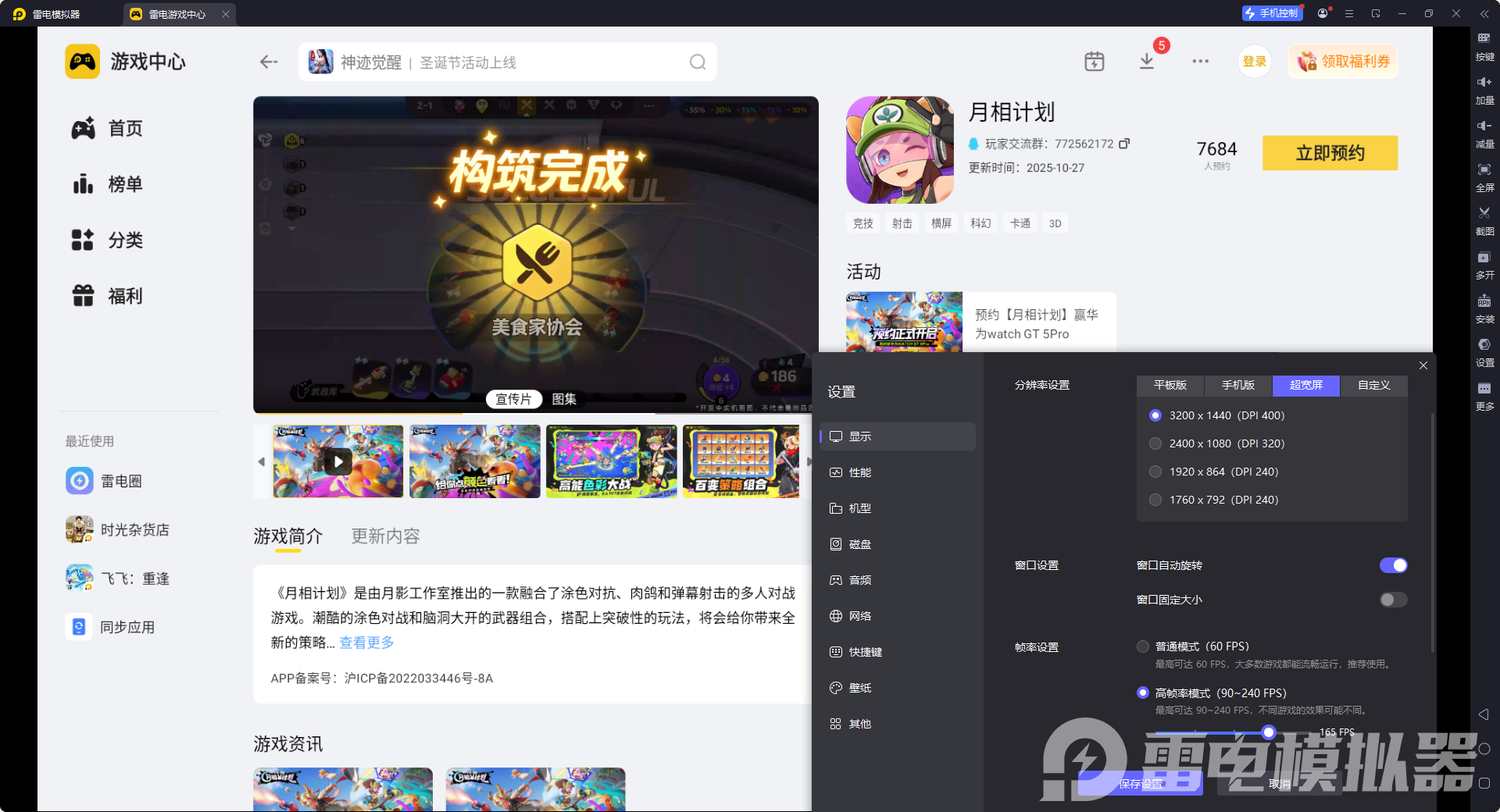Image resolution: width=1500 pixels, height=812 pixels.
Task: Click the 游戏中心 logo icon
Action: (82, 62)
